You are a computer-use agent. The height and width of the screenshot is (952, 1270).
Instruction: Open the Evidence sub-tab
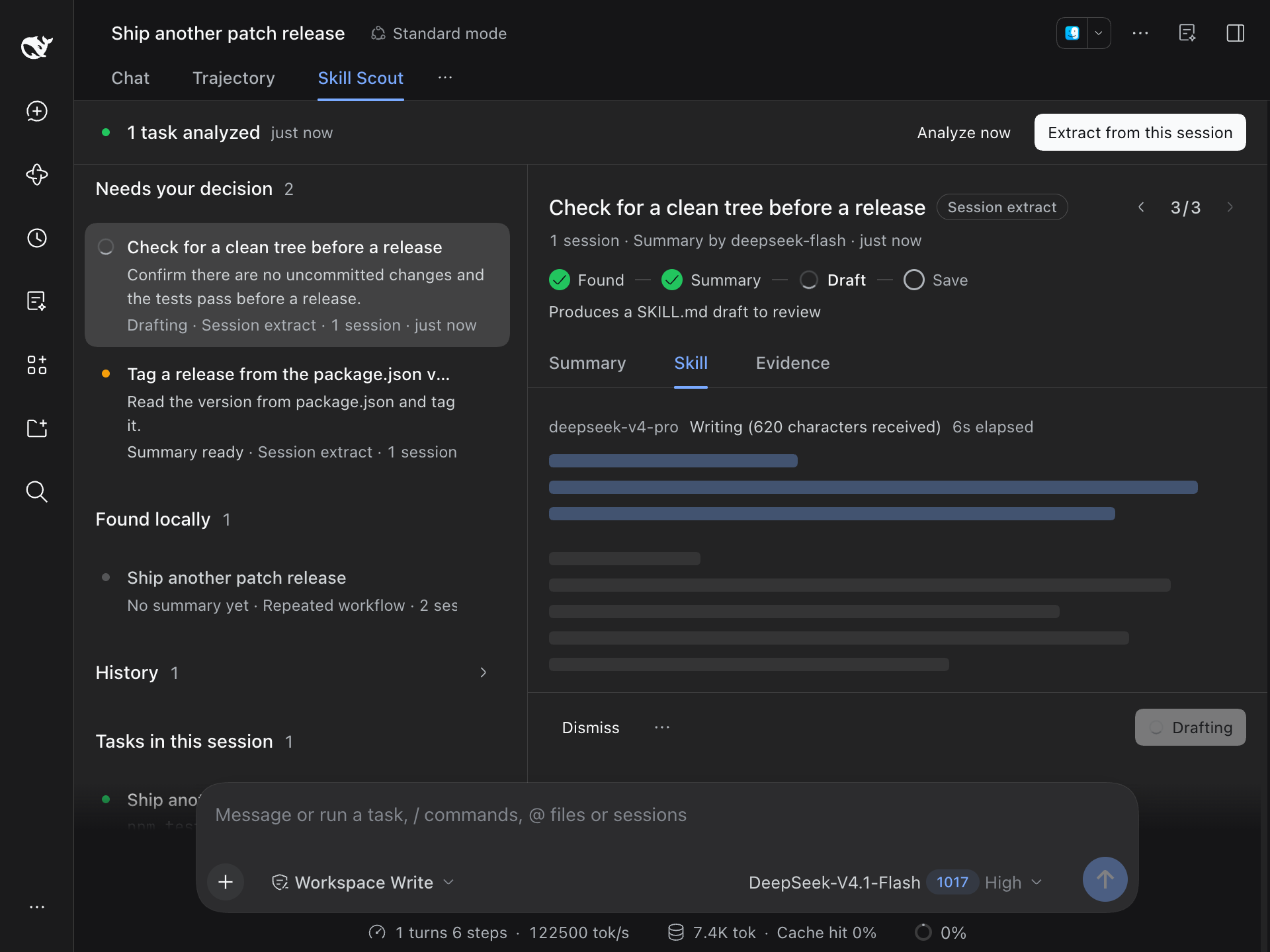(x=792, y=363)
